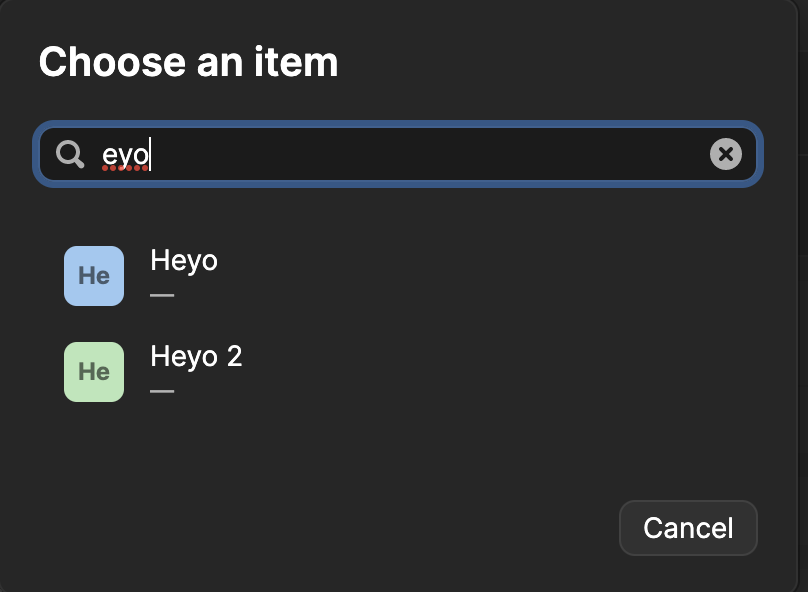Click the "Choose an item" dialog heading
The height and width of the screenshot is (592, 808).
point(188,62)
